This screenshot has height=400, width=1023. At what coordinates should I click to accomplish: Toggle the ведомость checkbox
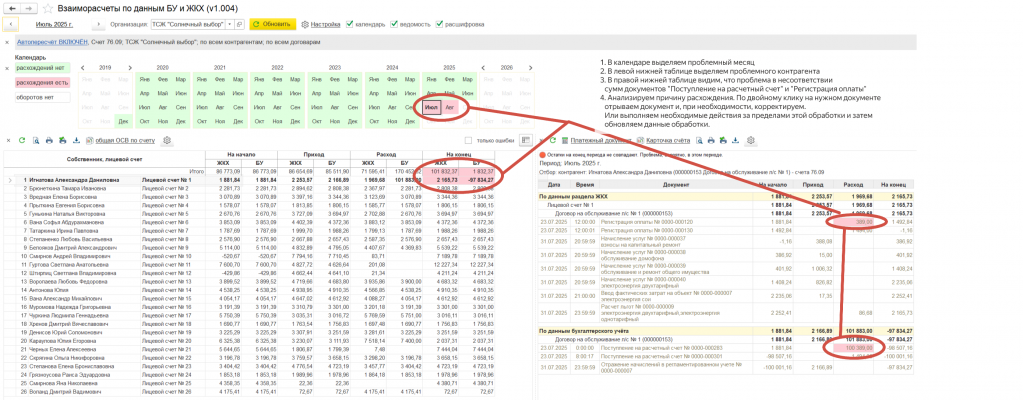click(395, 24)
